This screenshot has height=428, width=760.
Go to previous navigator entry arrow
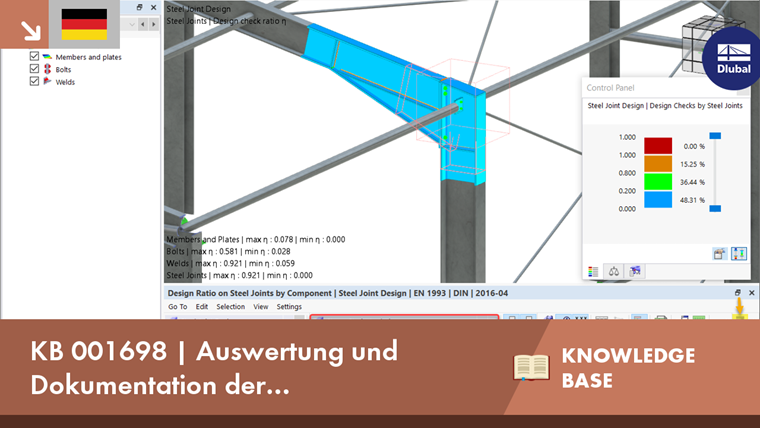[143, 24]
